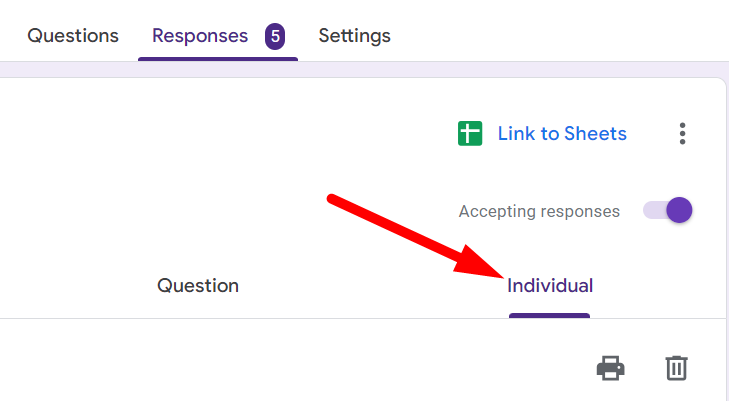Open the three-dot more options menu
The height and width of the screenshot is (401, 729).
[x=682, y=134]
